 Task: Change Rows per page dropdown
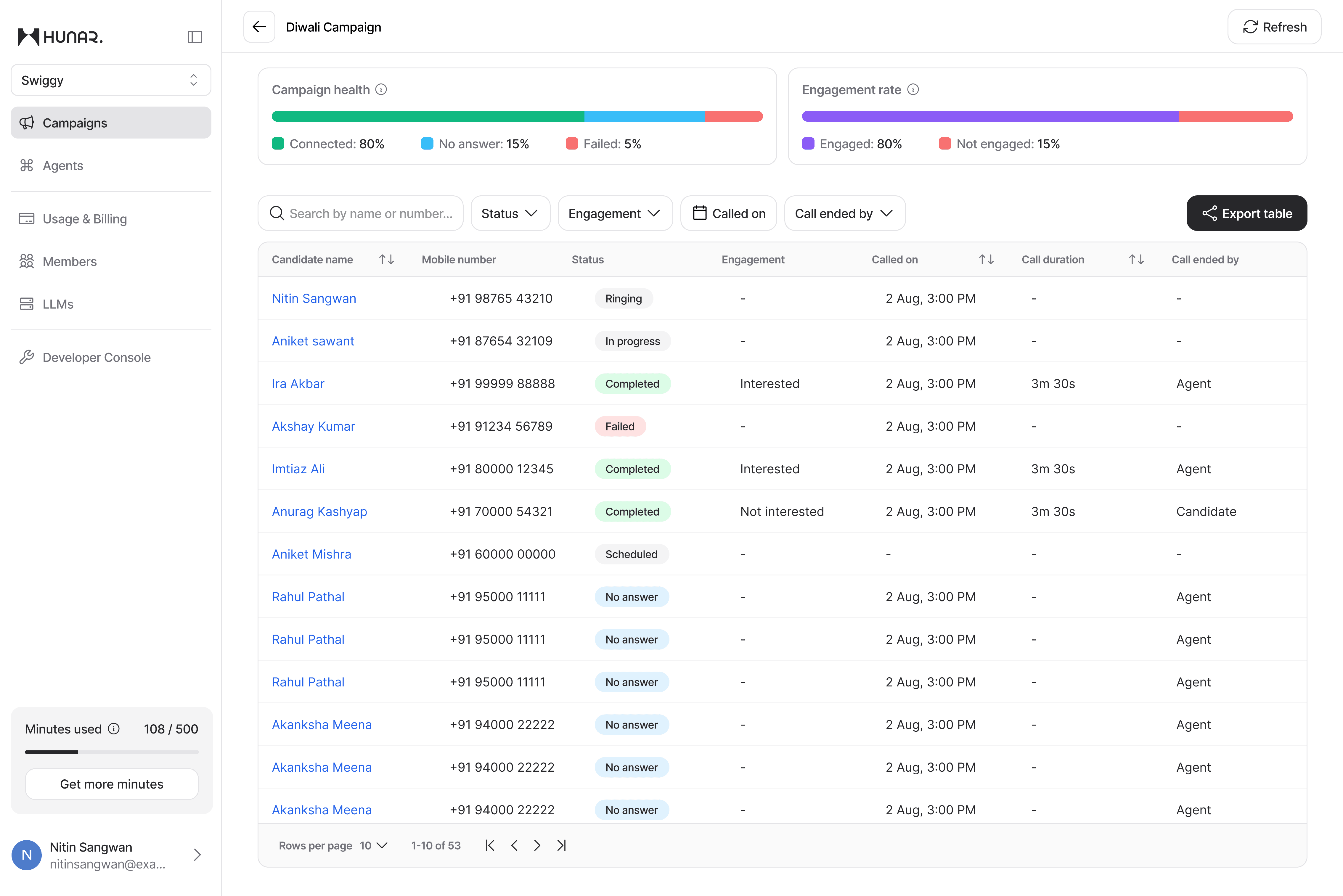374,845
